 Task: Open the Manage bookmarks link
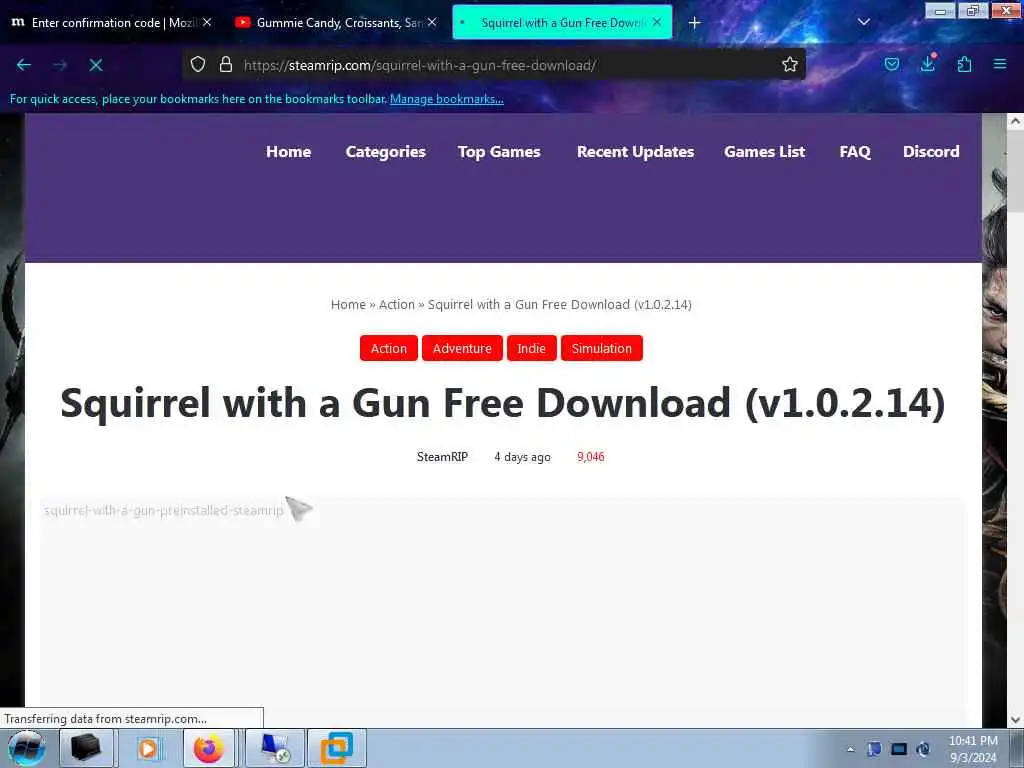[x=447, y=99]
